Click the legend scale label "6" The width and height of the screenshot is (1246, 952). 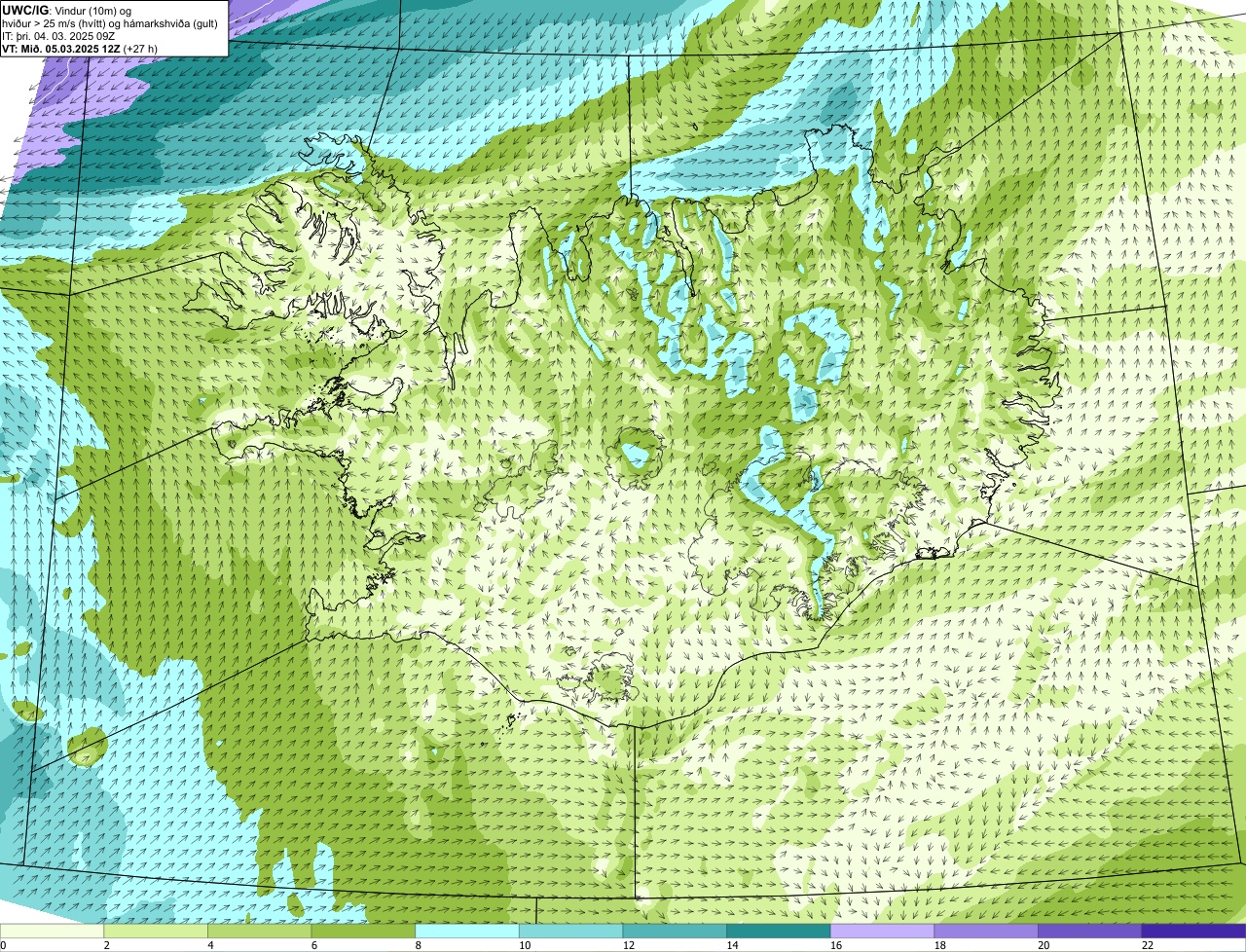tap(313, 945)
